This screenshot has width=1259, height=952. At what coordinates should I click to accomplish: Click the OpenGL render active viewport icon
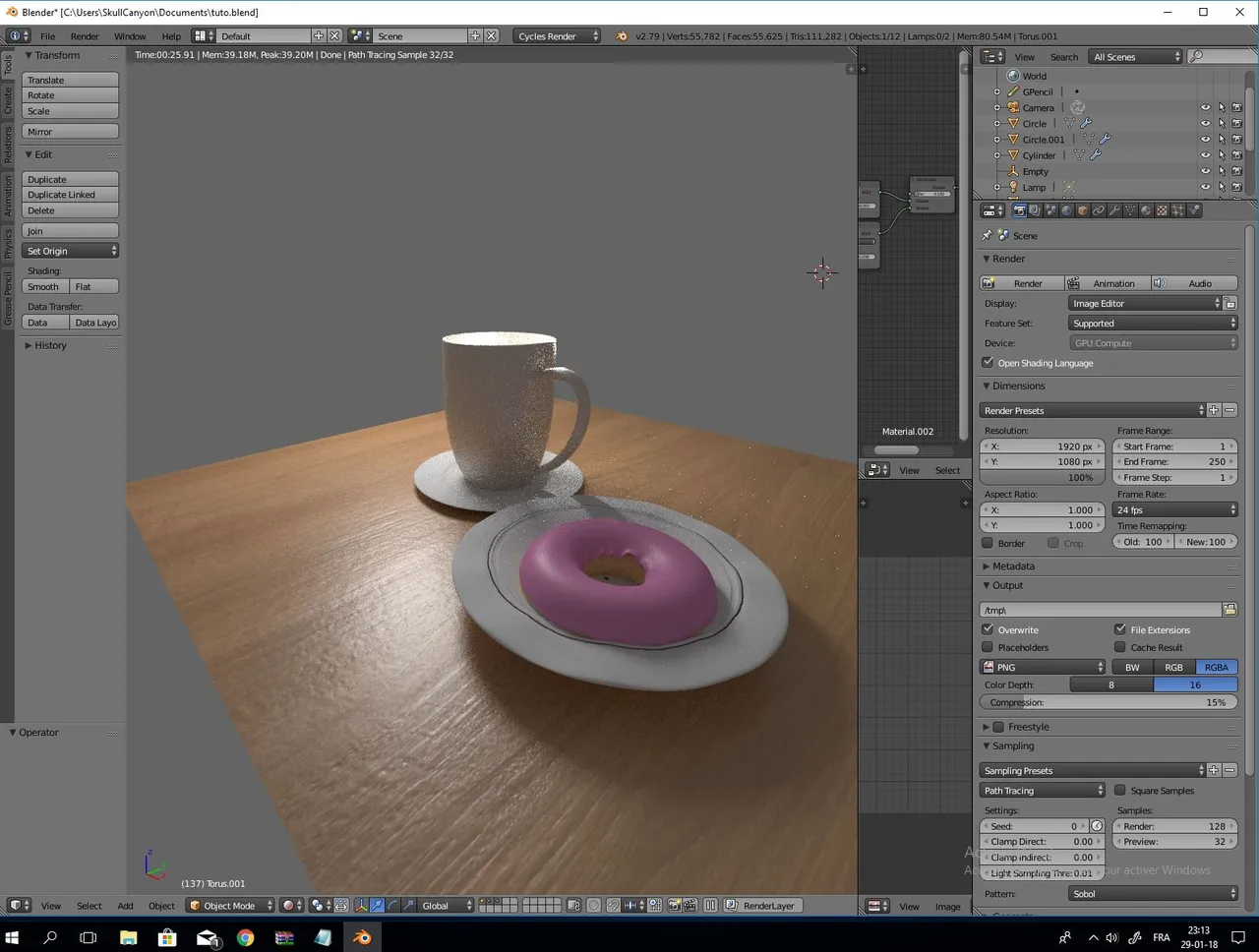point(674,906)
